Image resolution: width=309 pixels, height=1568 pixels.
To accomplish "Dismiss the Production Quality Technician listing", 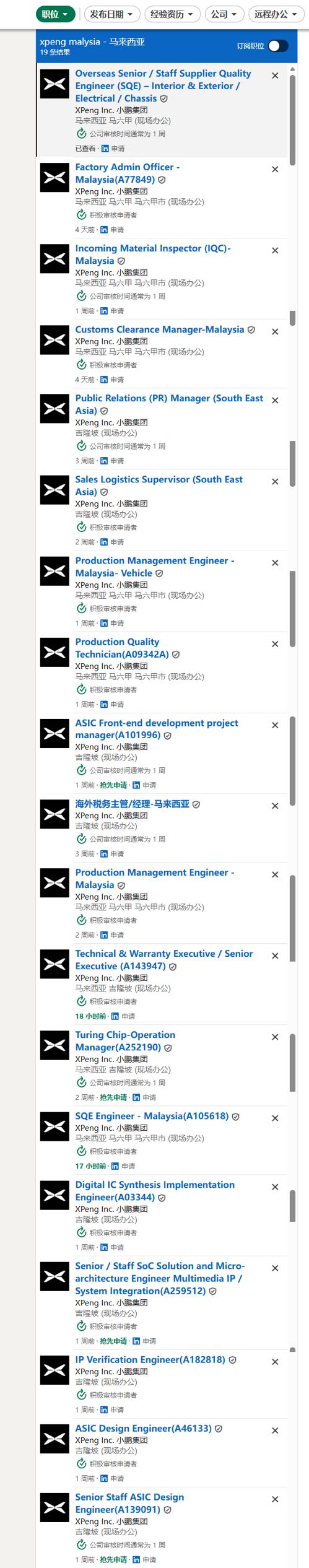I will pyautogui.click(x=275, y=644).
